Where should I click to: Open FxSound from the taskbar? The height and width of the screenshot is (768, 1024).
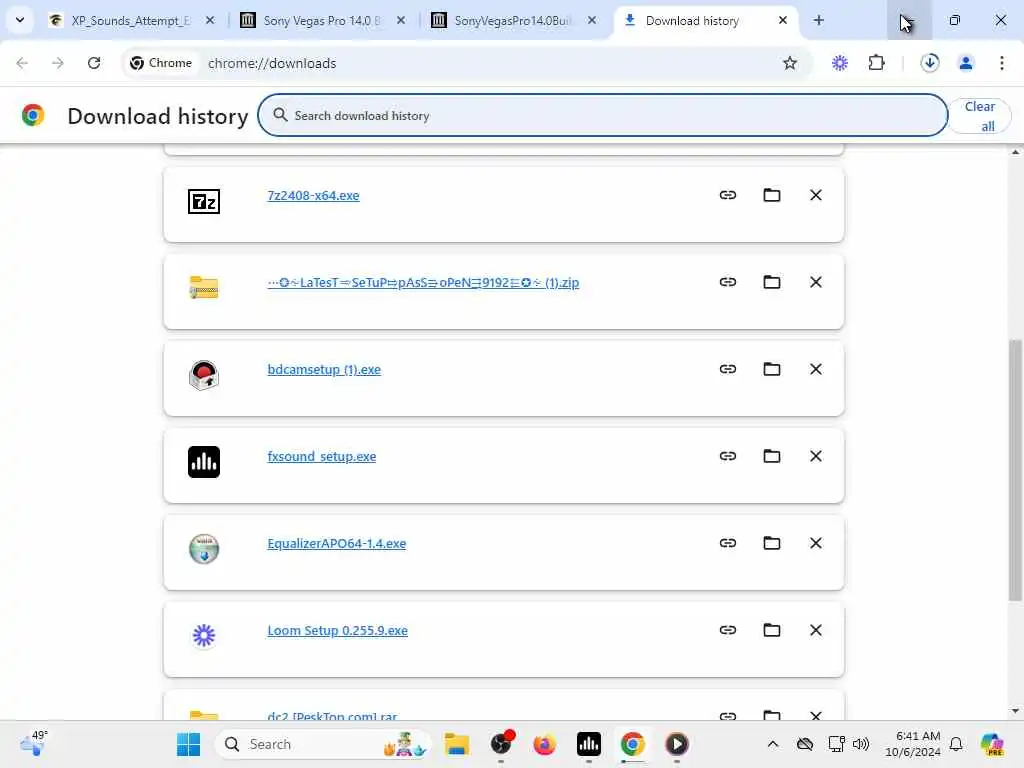(x=588, y=744)
